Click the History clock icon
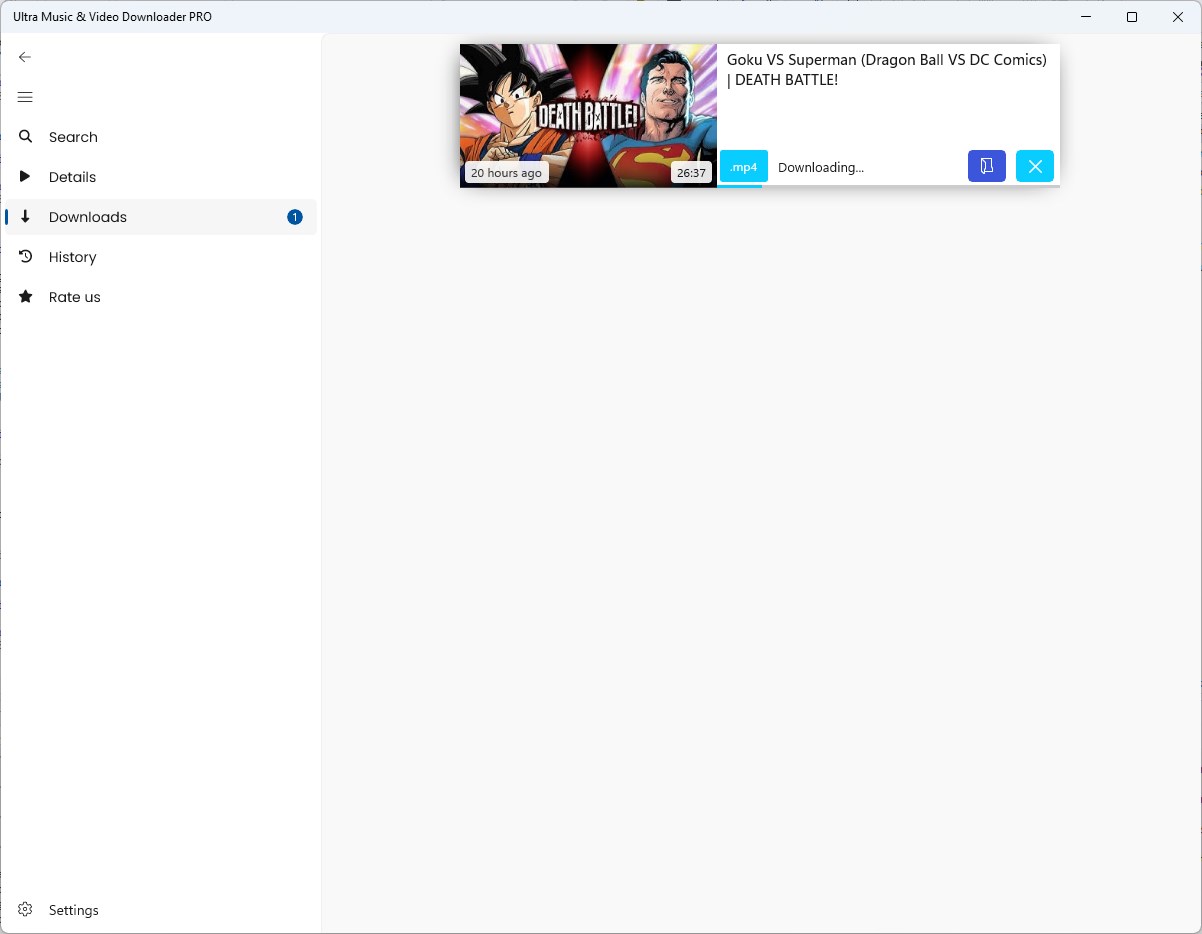Image resolution: width=1202 pixels, height=934 pixels. 26,257
